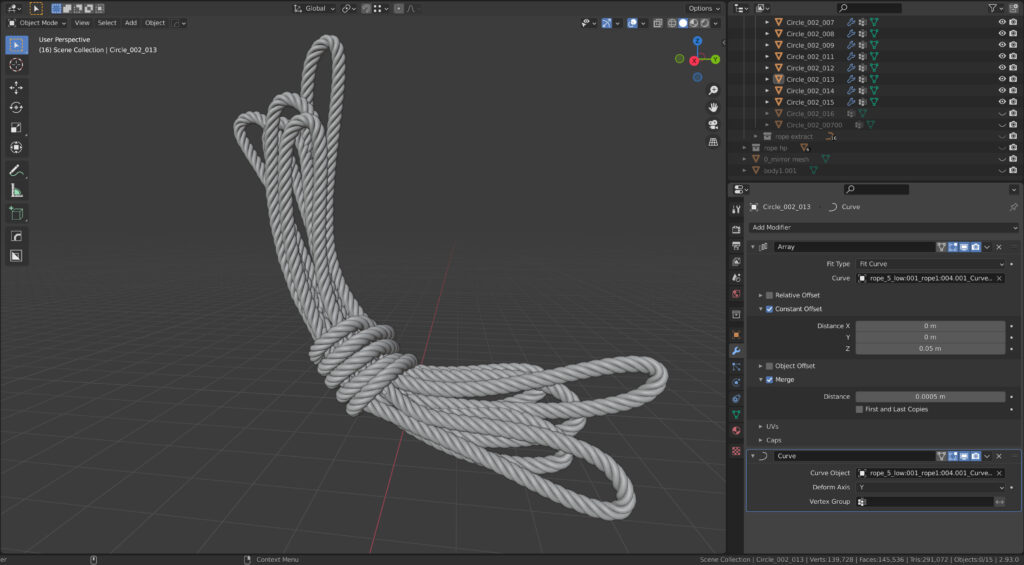Viewport: 1024px width, 565px height.
Task: Open the Deform Axis dropdown
Action: [x=930, y=487]
